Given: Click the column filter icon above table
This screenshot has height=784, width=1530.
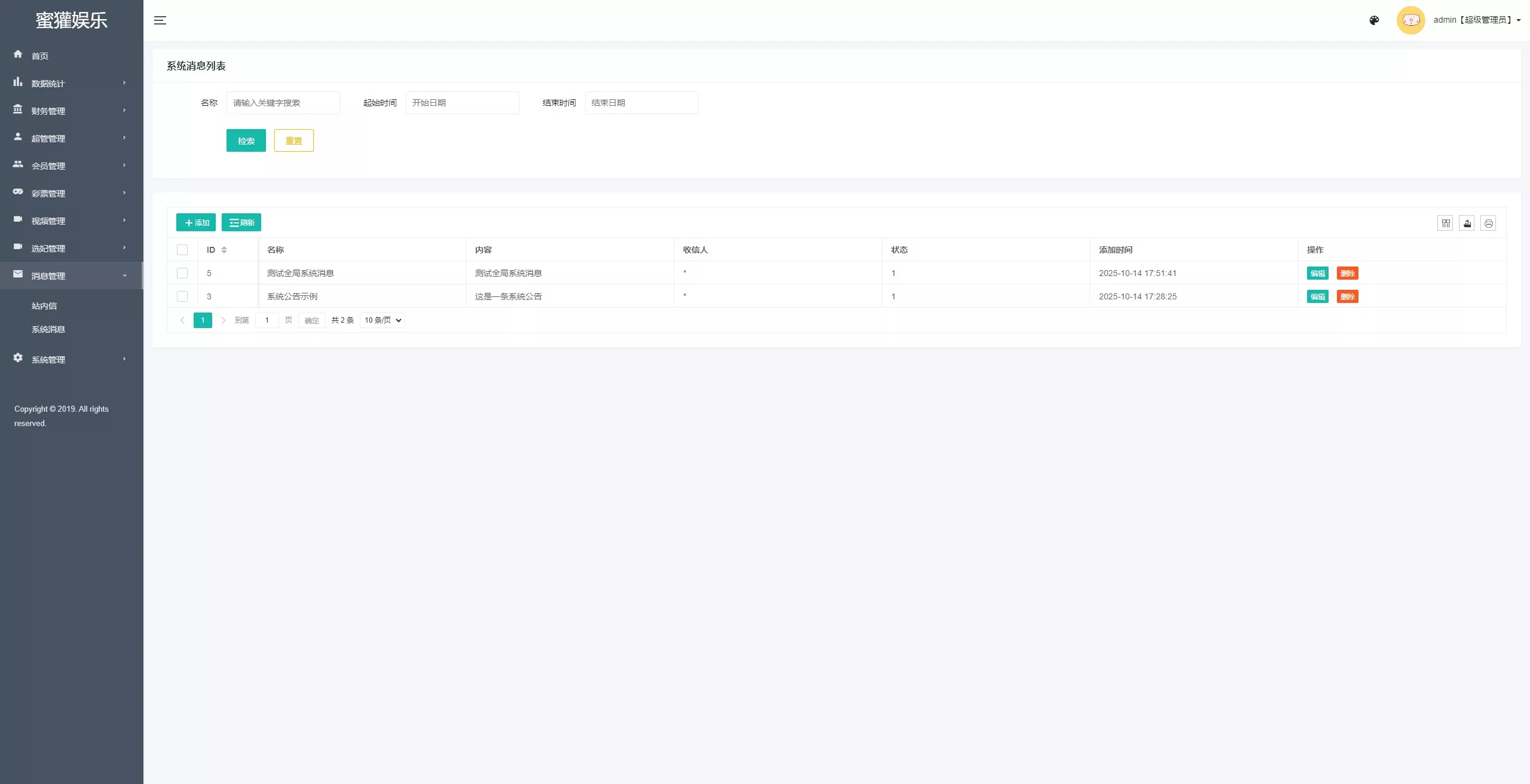Looking at the screenshot, I should pyautogui.click(x=1445, y=223).
